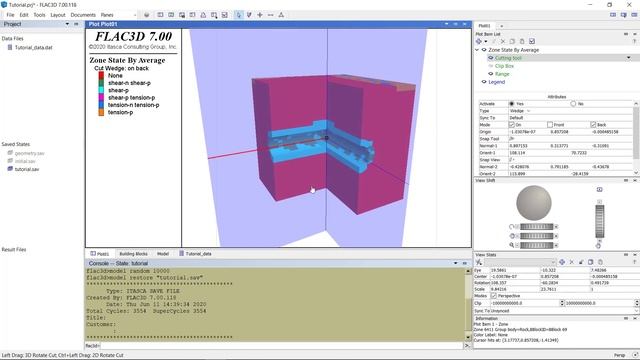
Task: Open the File menu
Action: (10, 15)
